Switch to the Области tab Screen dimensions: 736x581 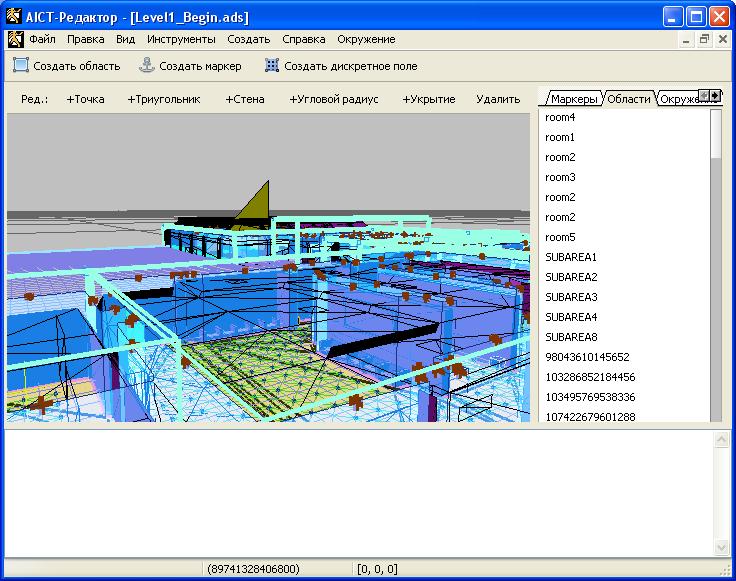pyautogui.click(x=629, y=99)
